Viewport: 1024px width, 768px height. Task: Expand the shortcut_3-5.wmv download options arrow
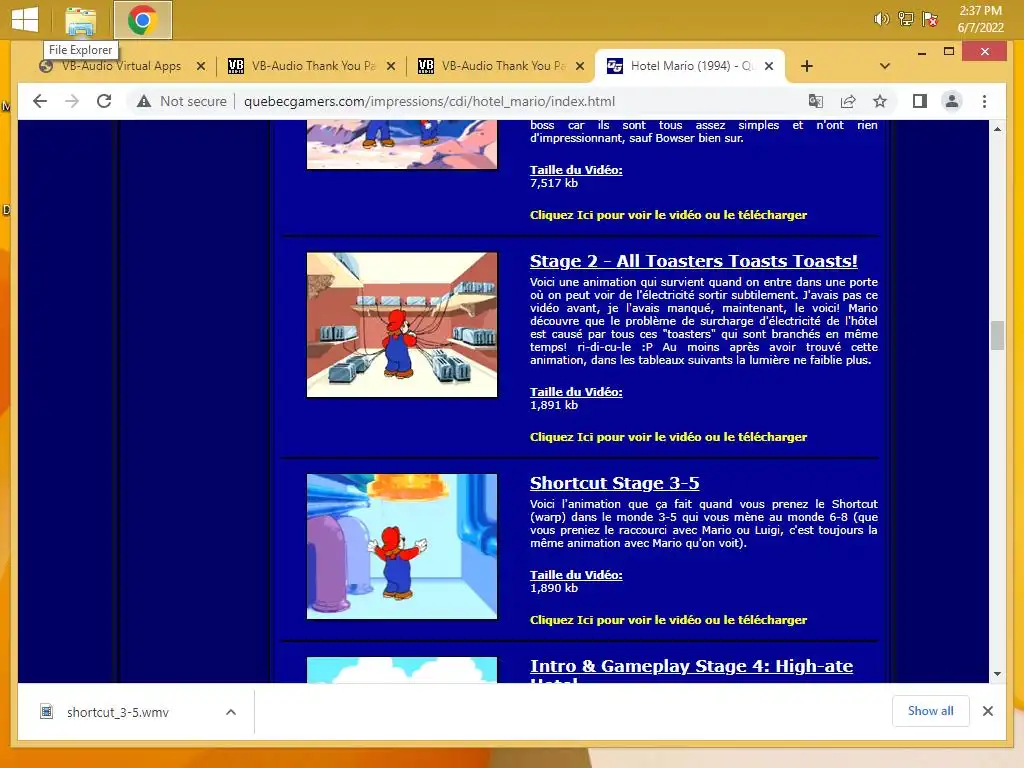231,712
